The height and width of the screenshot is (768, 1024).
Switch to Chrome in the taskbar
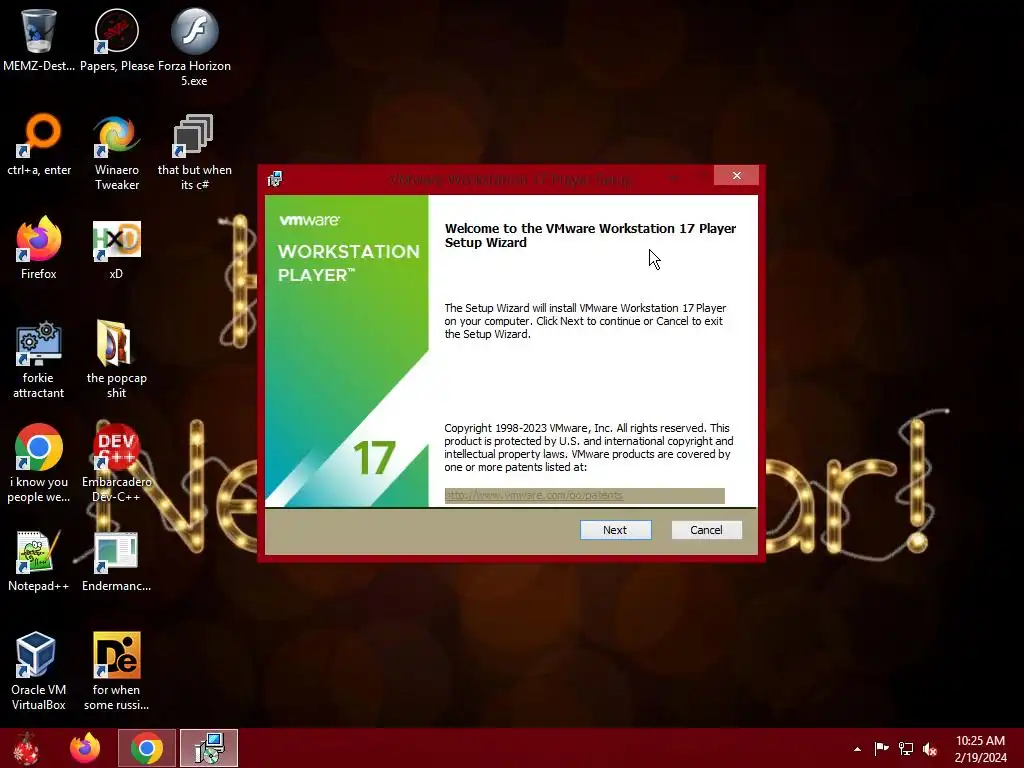pos(147,748)
